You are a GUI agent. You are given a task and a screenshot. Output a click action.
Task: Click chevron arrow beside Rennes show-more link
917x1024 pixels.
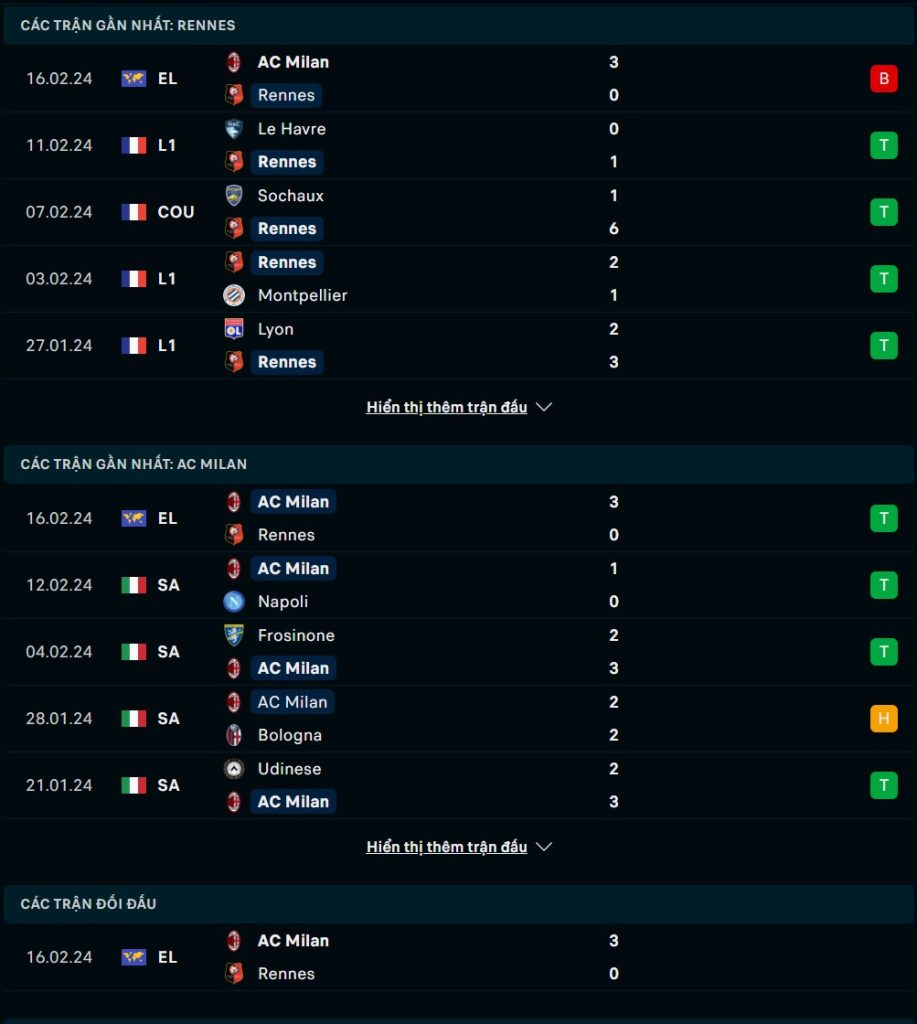(544, 408)
